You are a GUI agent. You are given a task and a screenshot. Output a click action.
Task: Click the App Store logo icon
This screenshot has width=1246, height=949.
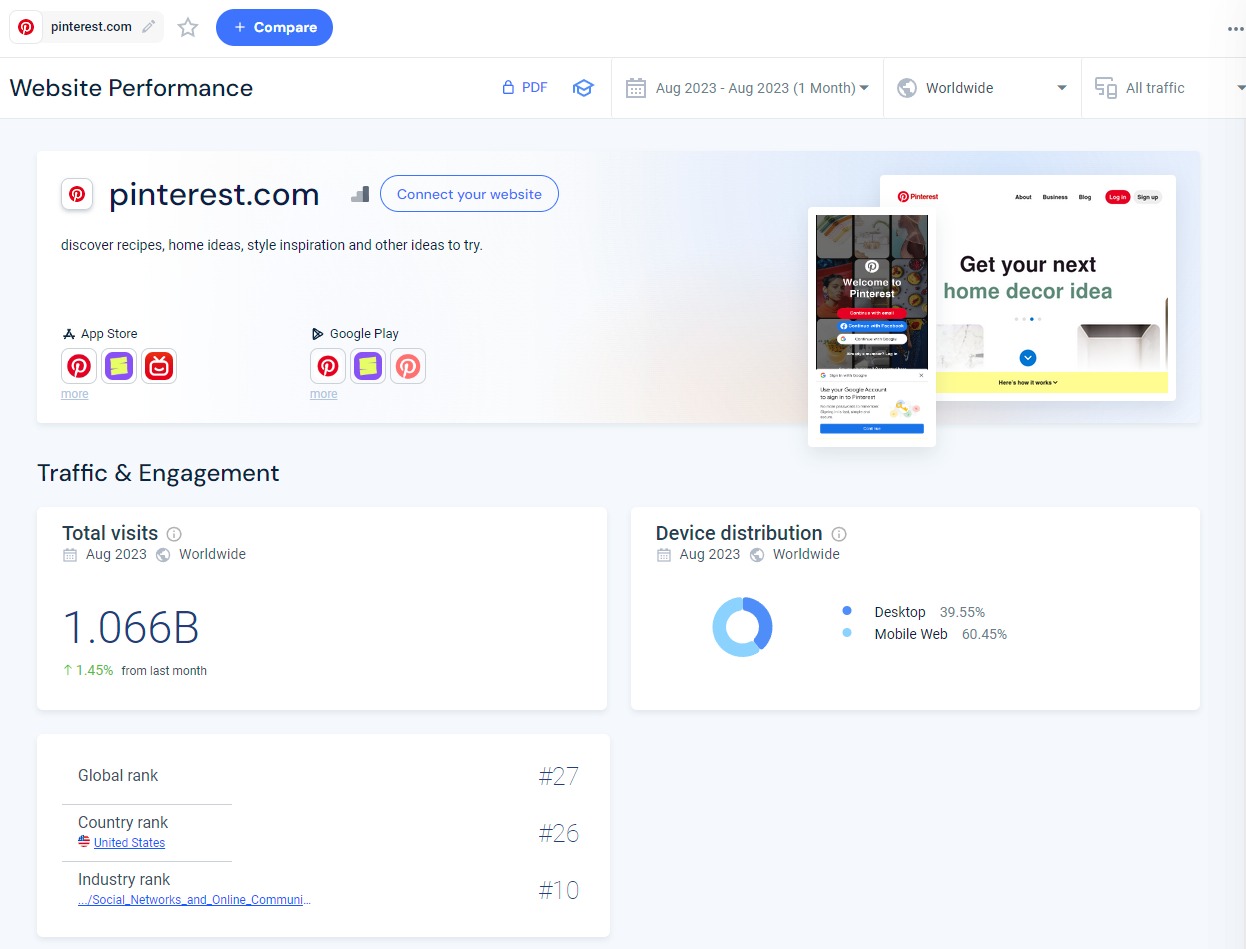pyautogui.click(x=69, y=334)
